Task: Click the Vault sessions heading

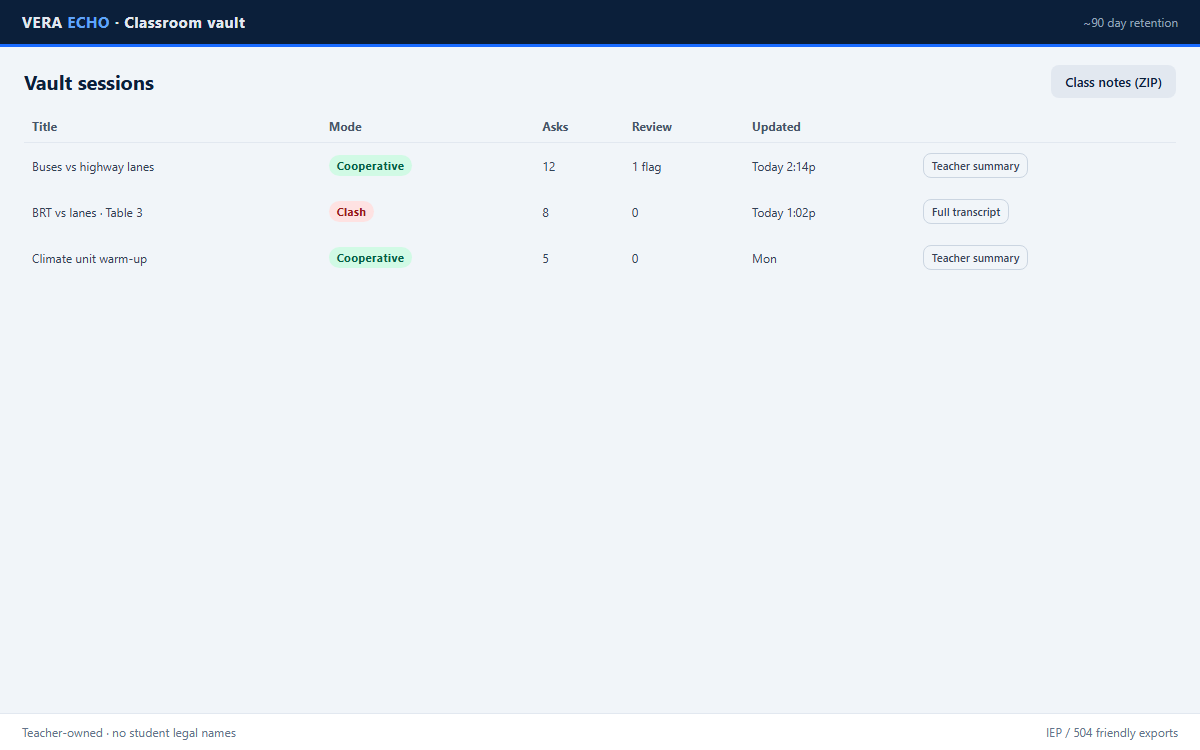Action: tap(89, 83)
